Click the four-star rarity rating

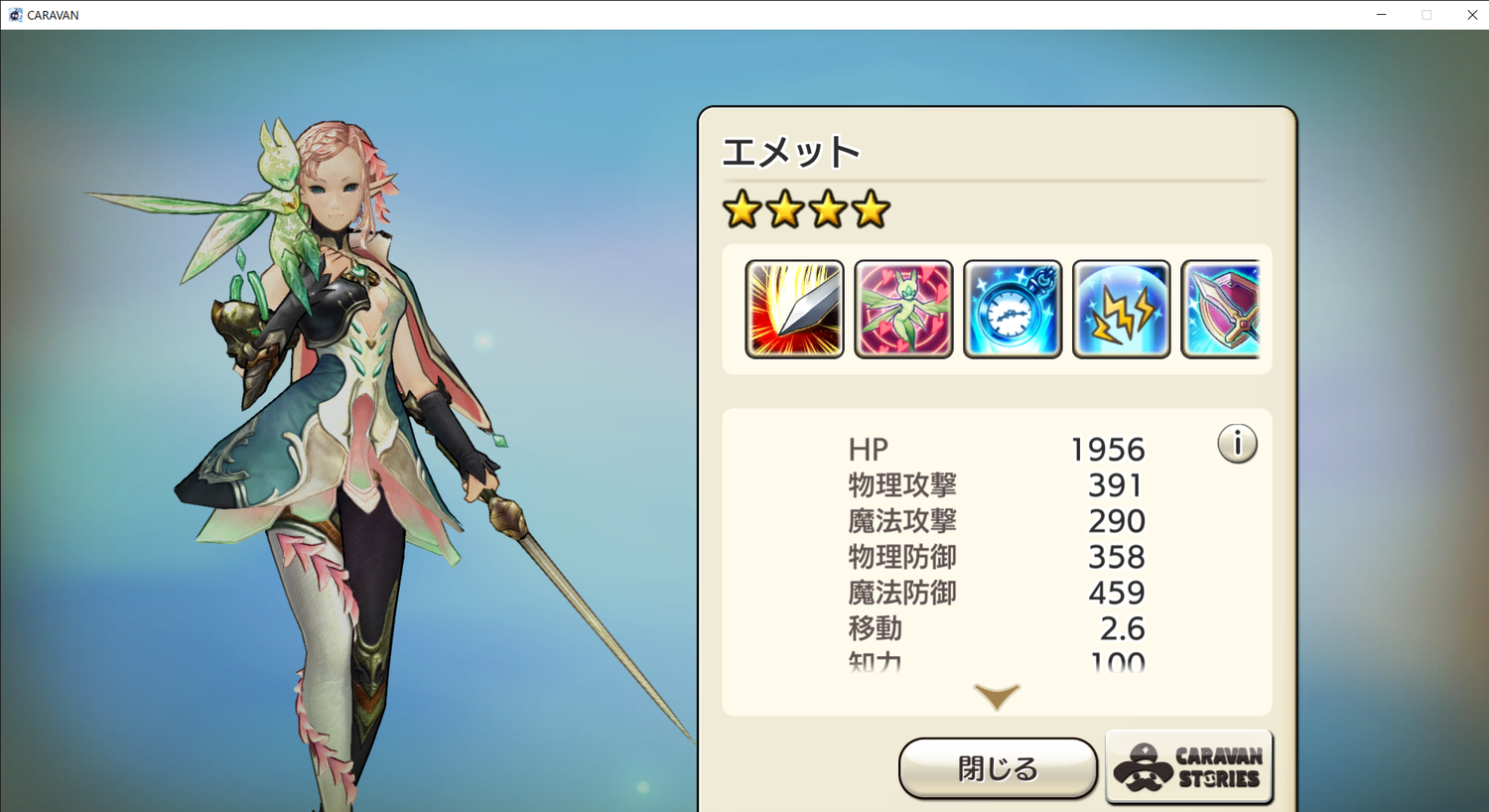(806, 209)
